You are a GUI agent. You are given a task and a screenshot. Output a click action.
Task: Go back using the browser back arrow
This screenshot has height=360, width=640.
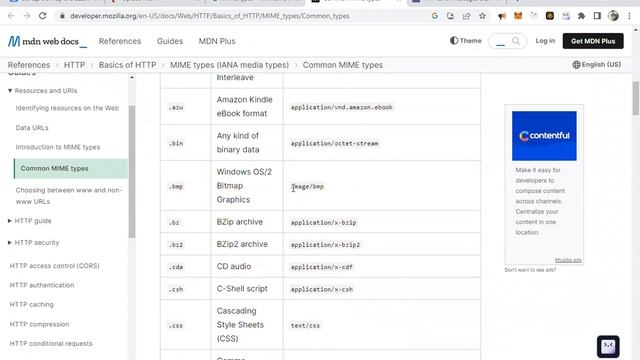pos(11,16)
